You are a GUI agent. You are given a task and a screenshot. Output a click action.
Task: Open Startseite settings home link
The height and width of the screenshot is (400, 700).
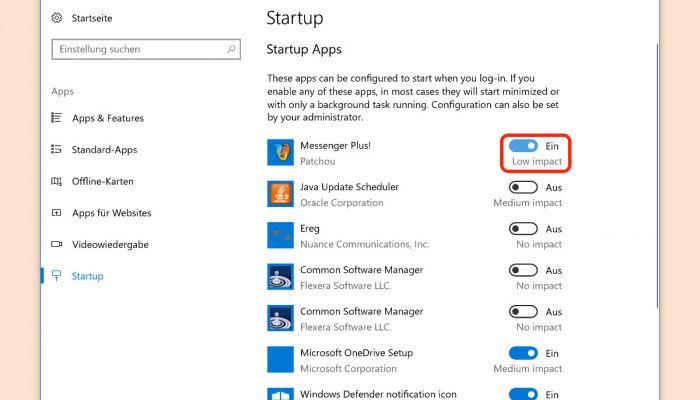pyautogui.click(x=92, y=18)
